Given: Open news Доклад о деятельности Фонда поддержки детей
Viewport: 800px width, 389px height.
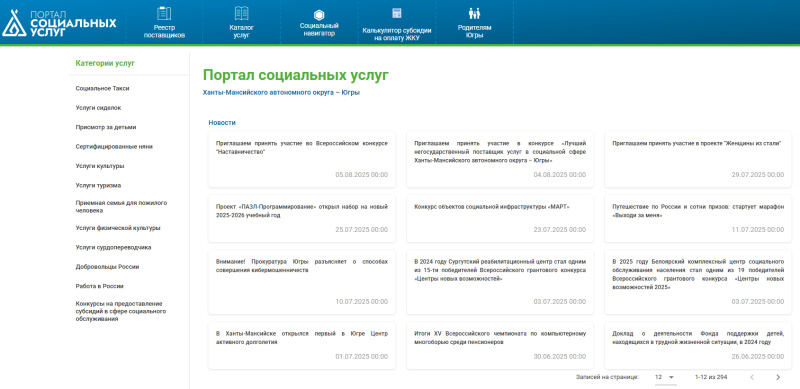Looking at the screenshot, I should [698, 337].
